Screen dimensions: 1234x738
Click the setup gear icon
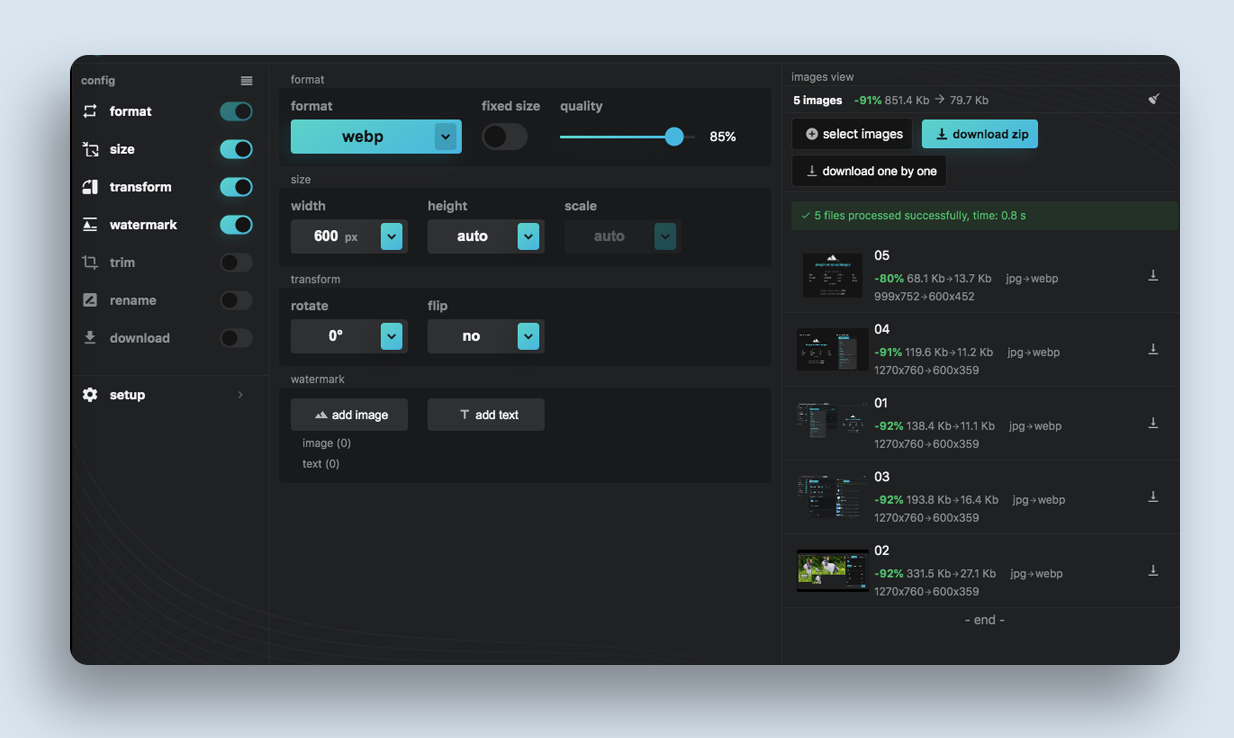[x=90, y=395]
